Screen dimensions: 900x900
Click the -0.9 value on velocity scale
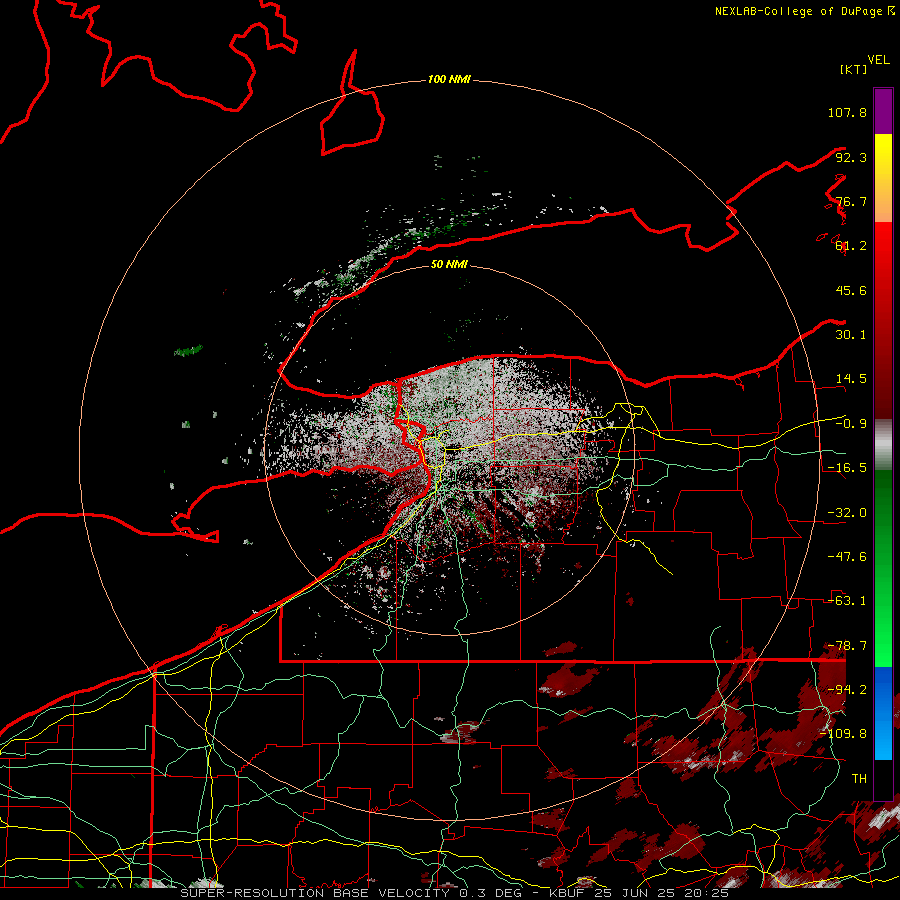[851, 424]
